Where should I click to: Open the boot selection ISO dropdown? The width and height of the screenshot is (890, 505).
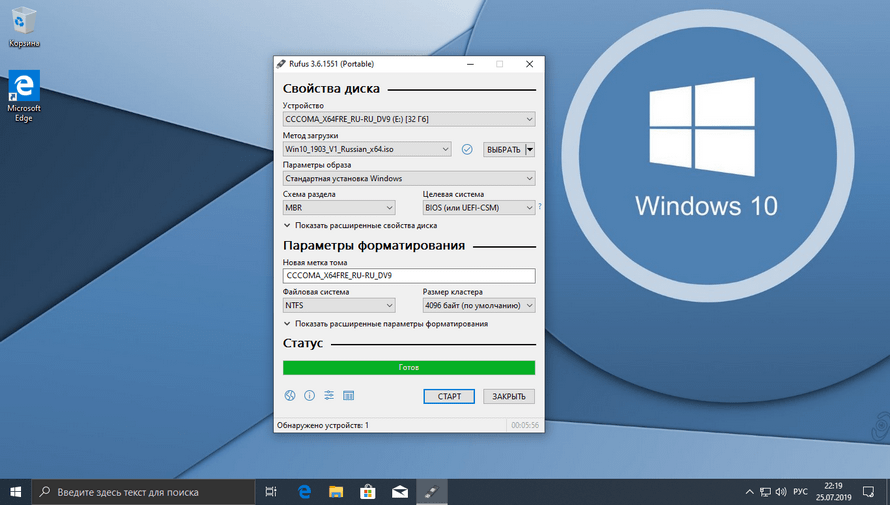coord(367,149)
